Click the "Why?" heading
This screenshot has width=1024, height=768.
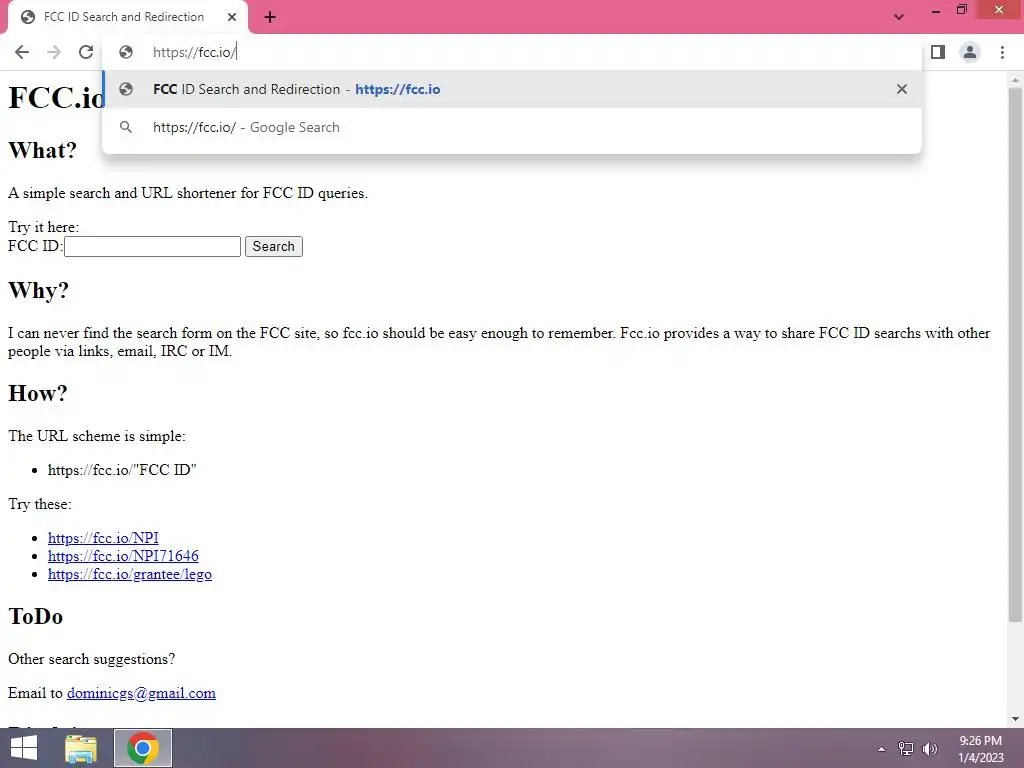click(39, 290)
